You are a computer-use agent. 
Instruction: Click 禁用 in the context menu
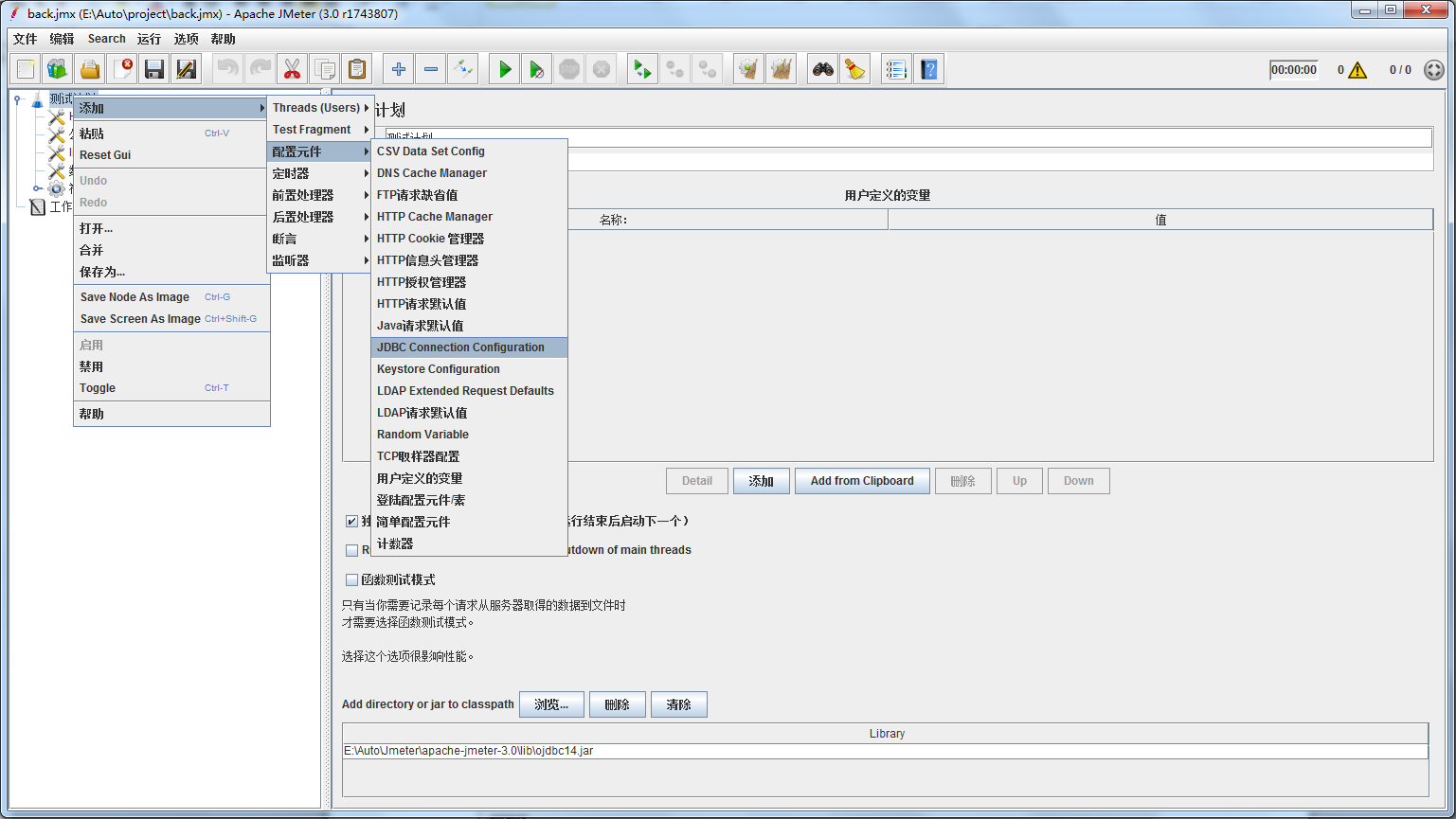[x=171, y=366]
